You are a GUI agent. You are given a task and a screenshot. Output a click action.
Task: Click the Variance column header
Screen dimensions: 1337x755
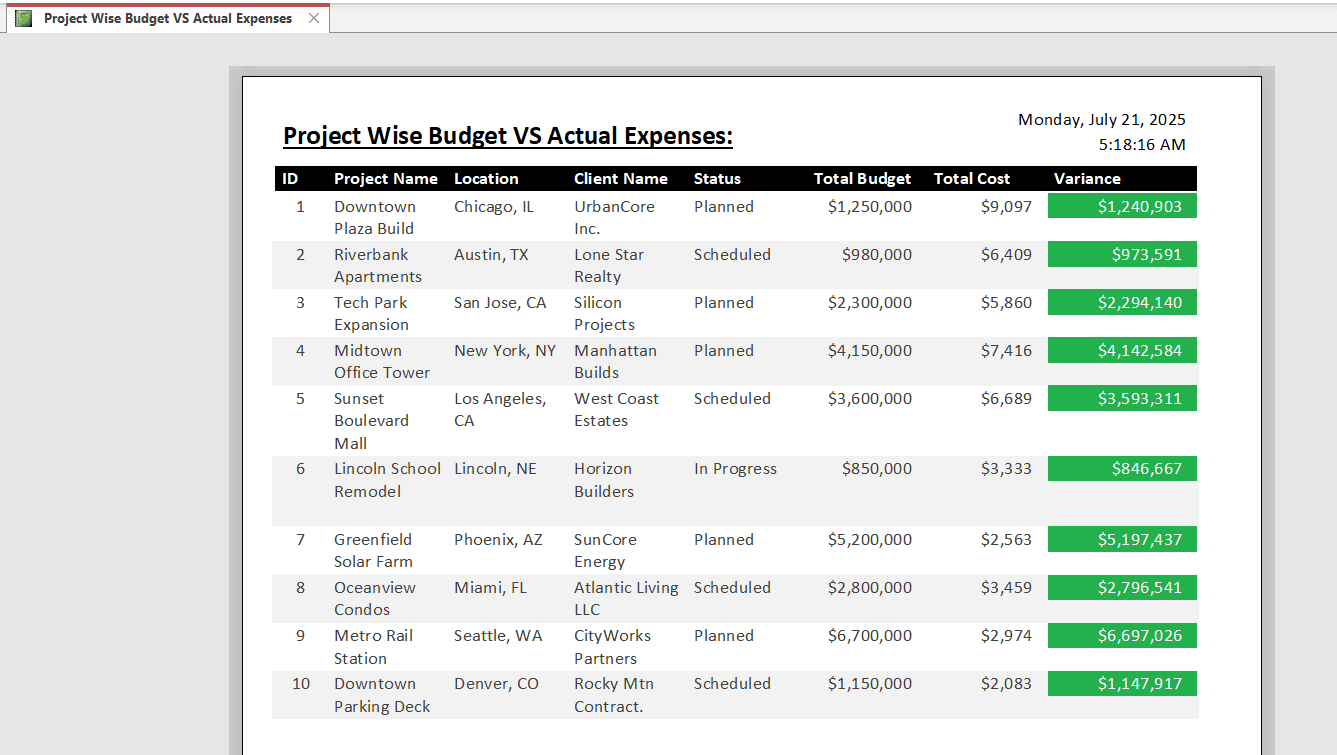point(1087,179)
